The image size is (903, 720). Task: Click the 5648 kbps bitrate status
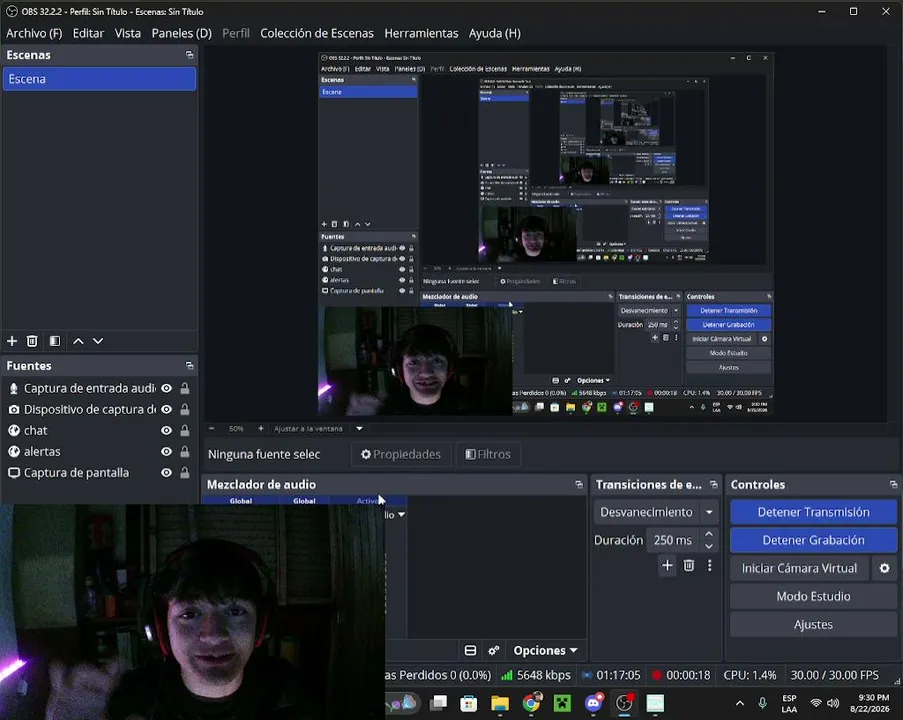click(x=536, y=675)
